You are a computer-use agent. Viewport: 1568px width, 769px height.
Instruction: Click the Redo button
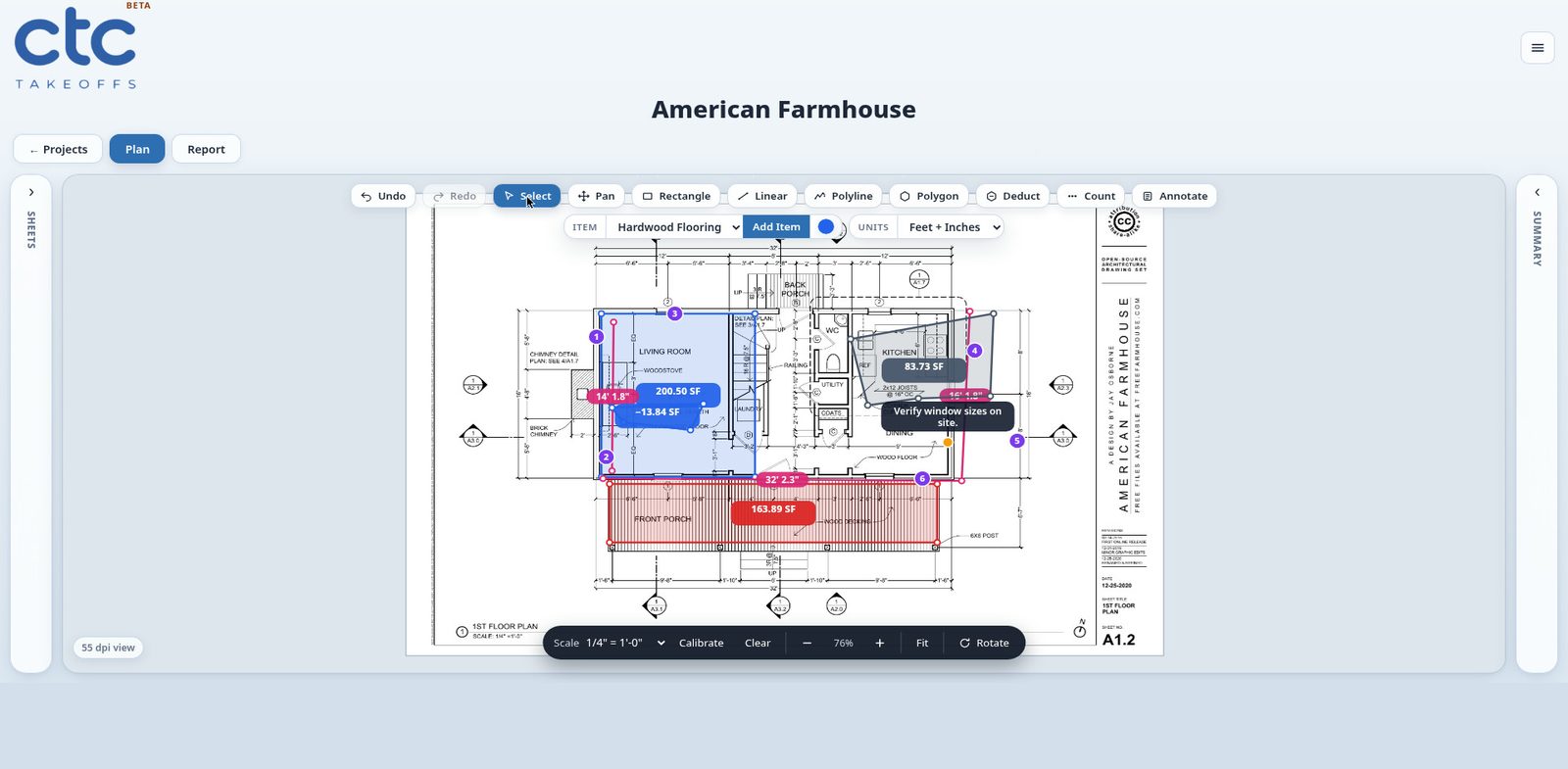455,196
